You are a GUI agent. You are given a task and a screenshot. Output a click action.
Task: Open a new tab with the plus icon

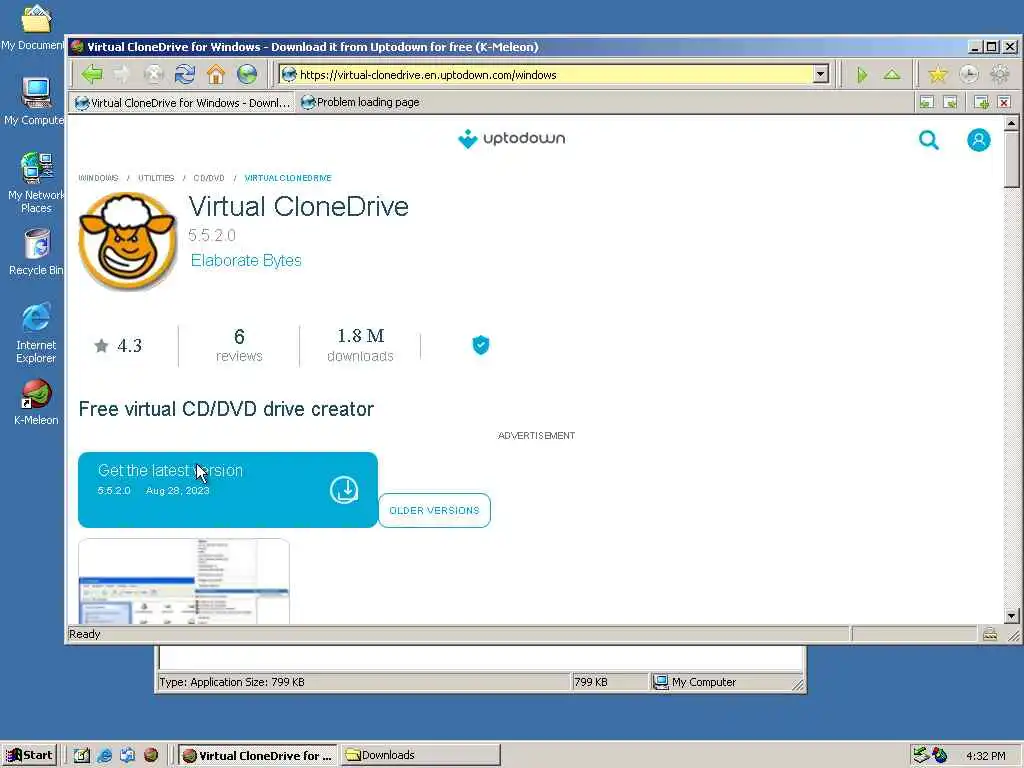click(x=981, y=103)
